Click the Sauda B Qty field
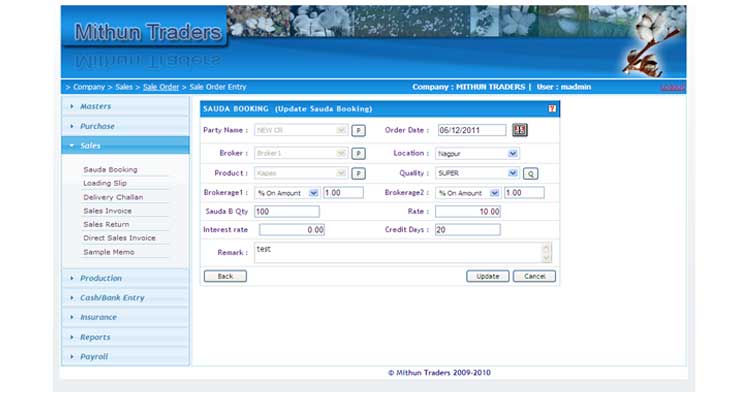The width and height of the screenshot is (732, 393). (x=287, y=211)
